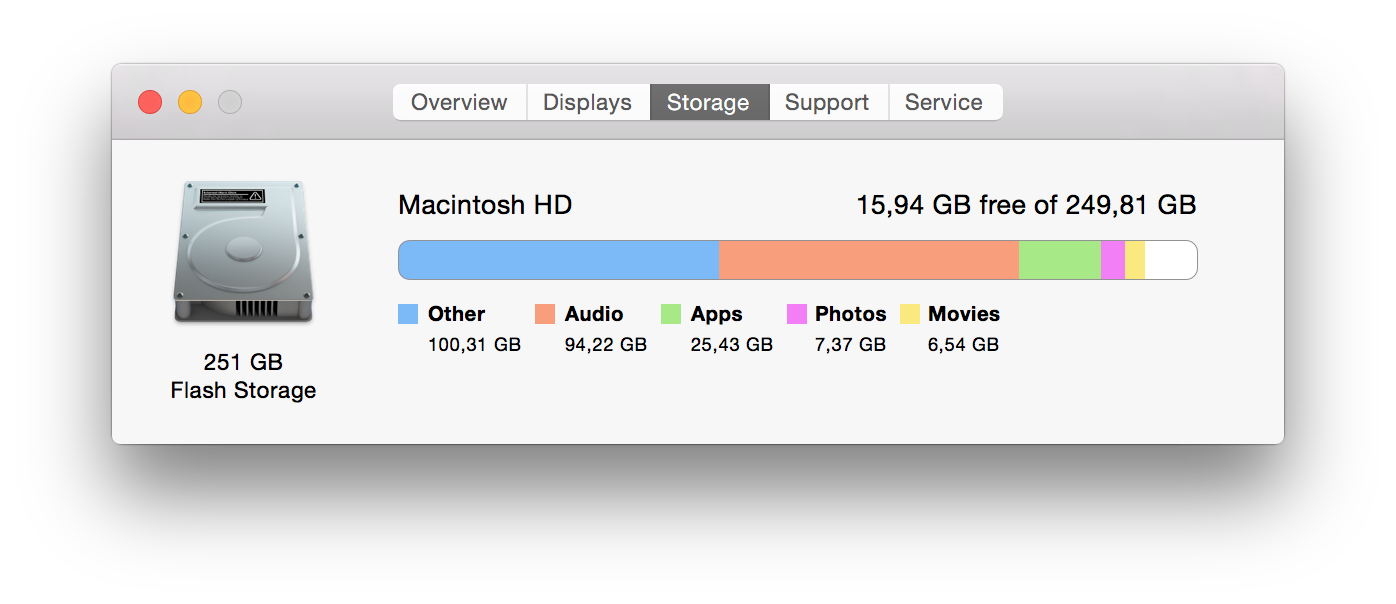Click the pink Photos segment in storage bar
The width and height of the screenshot is (1396, 604).
click(1112, 260)
